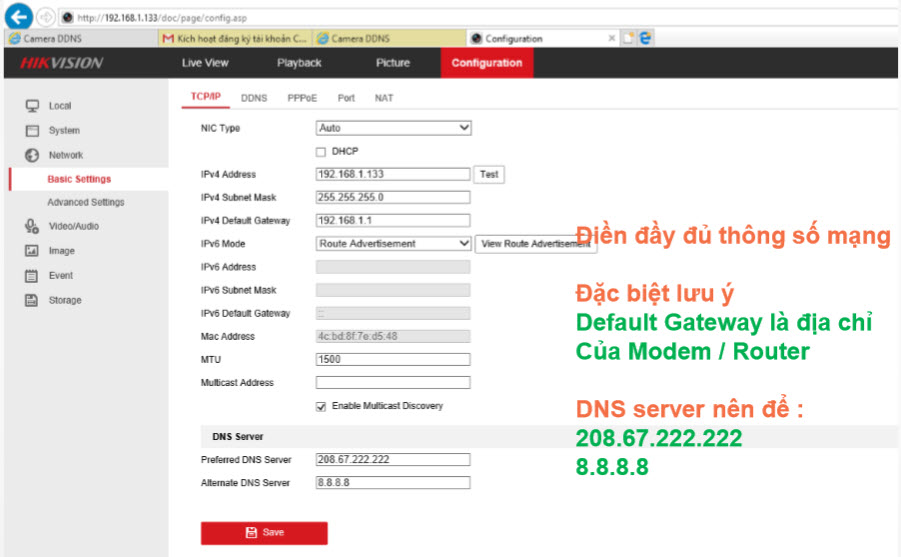Click the MTU input field

tap(393, 359)
